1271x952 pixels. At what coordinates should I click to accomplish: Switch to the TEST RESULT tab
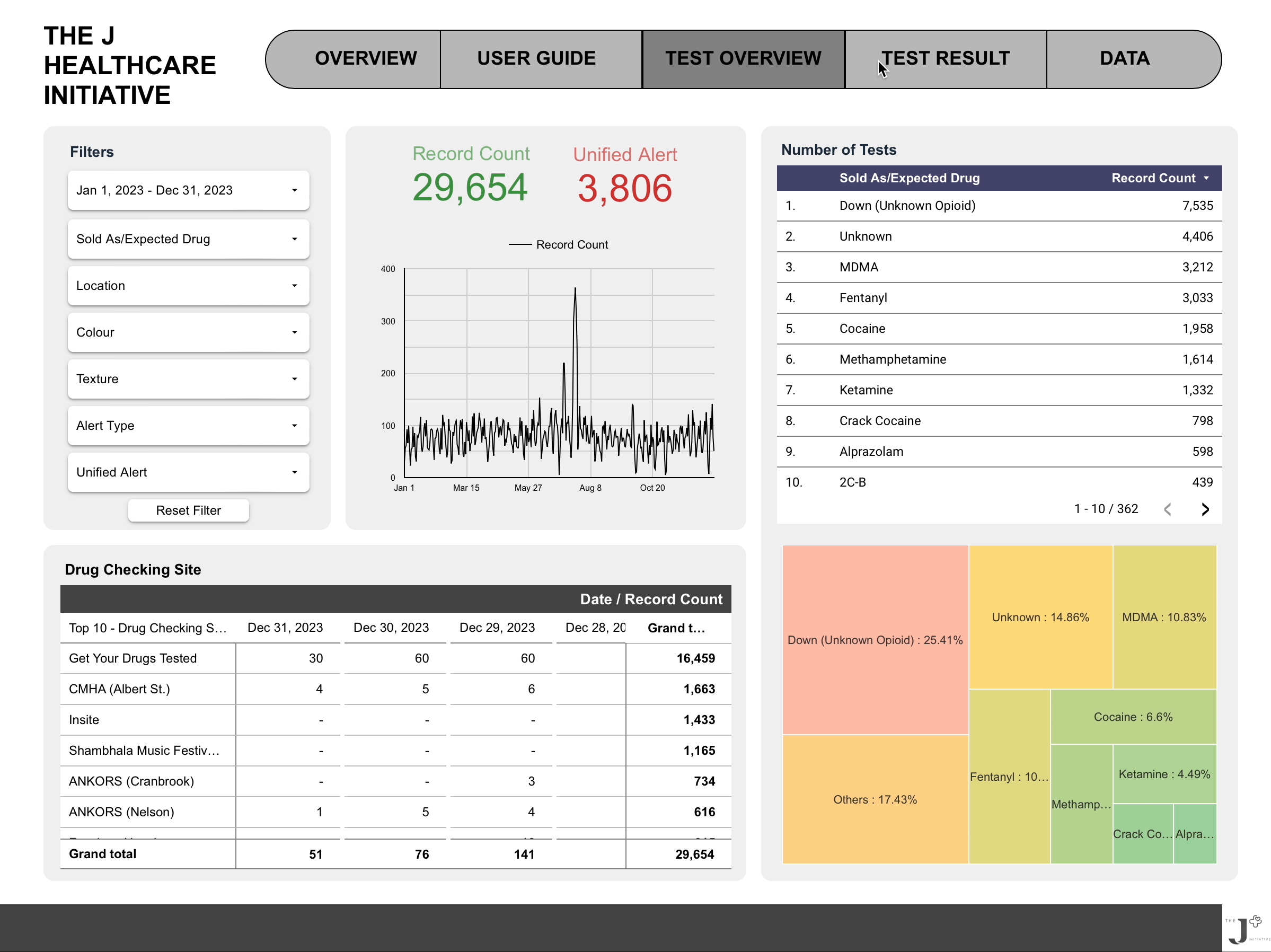click(x=945, y=59)
